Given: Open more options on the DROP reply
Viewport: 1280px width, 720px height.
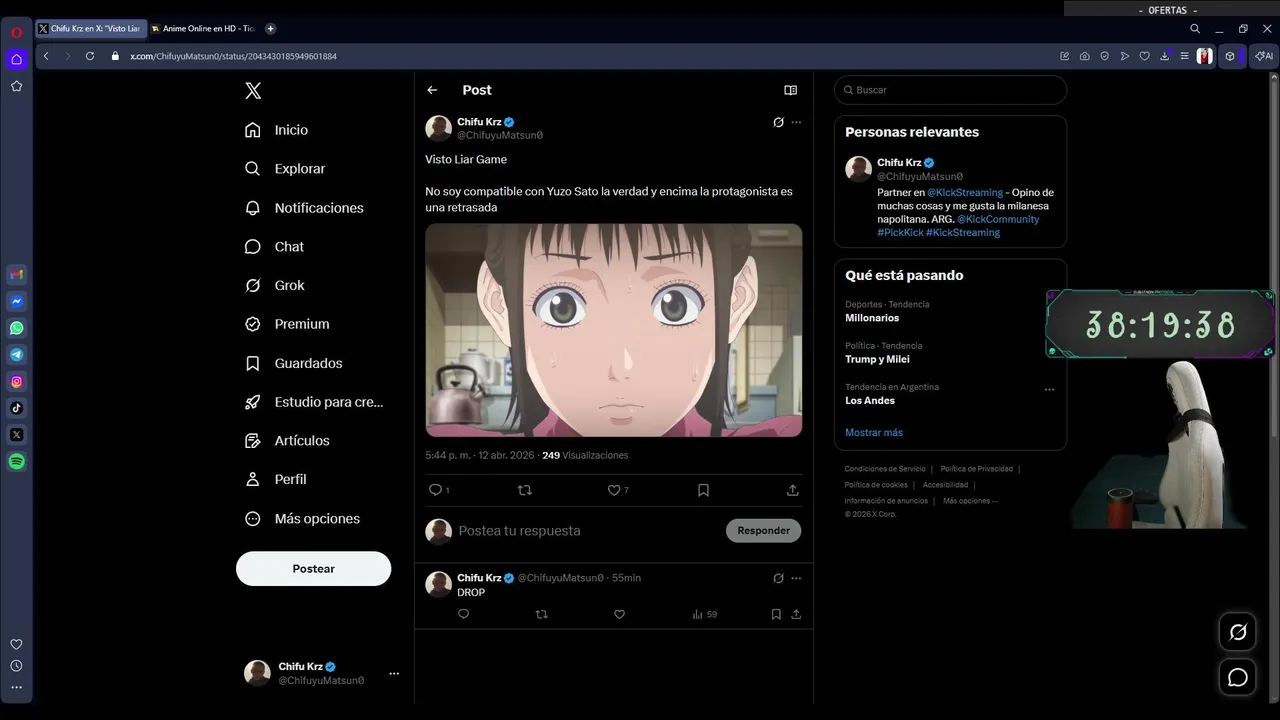Looking at the screenshot, I should click(x=796, y=578).
